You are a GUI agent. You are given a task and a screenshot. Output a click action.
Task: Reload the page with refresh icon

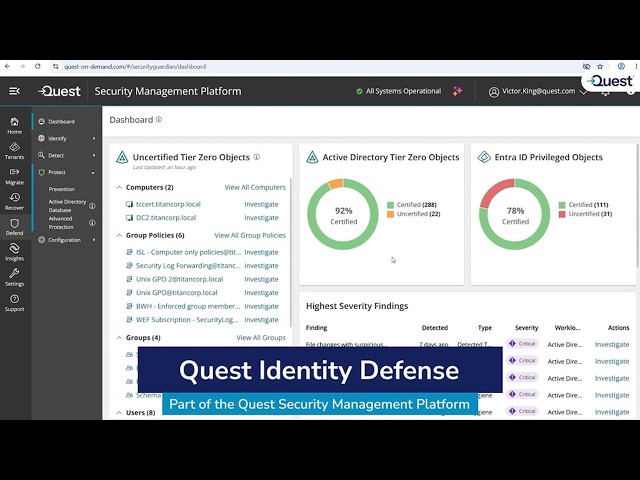point(38,66)
